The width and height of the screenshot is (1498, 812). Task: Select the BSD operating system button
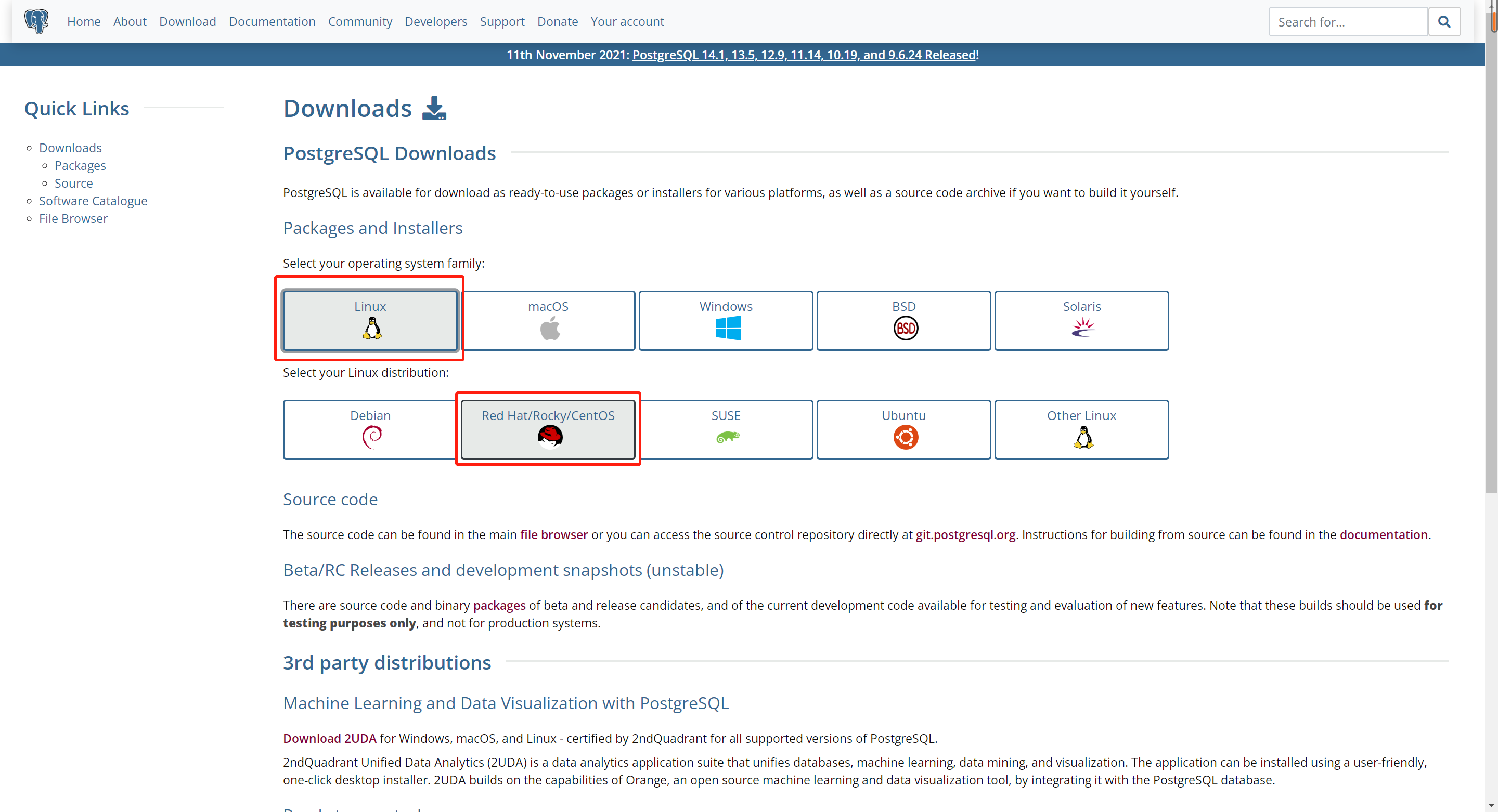(x=903, y=321)
